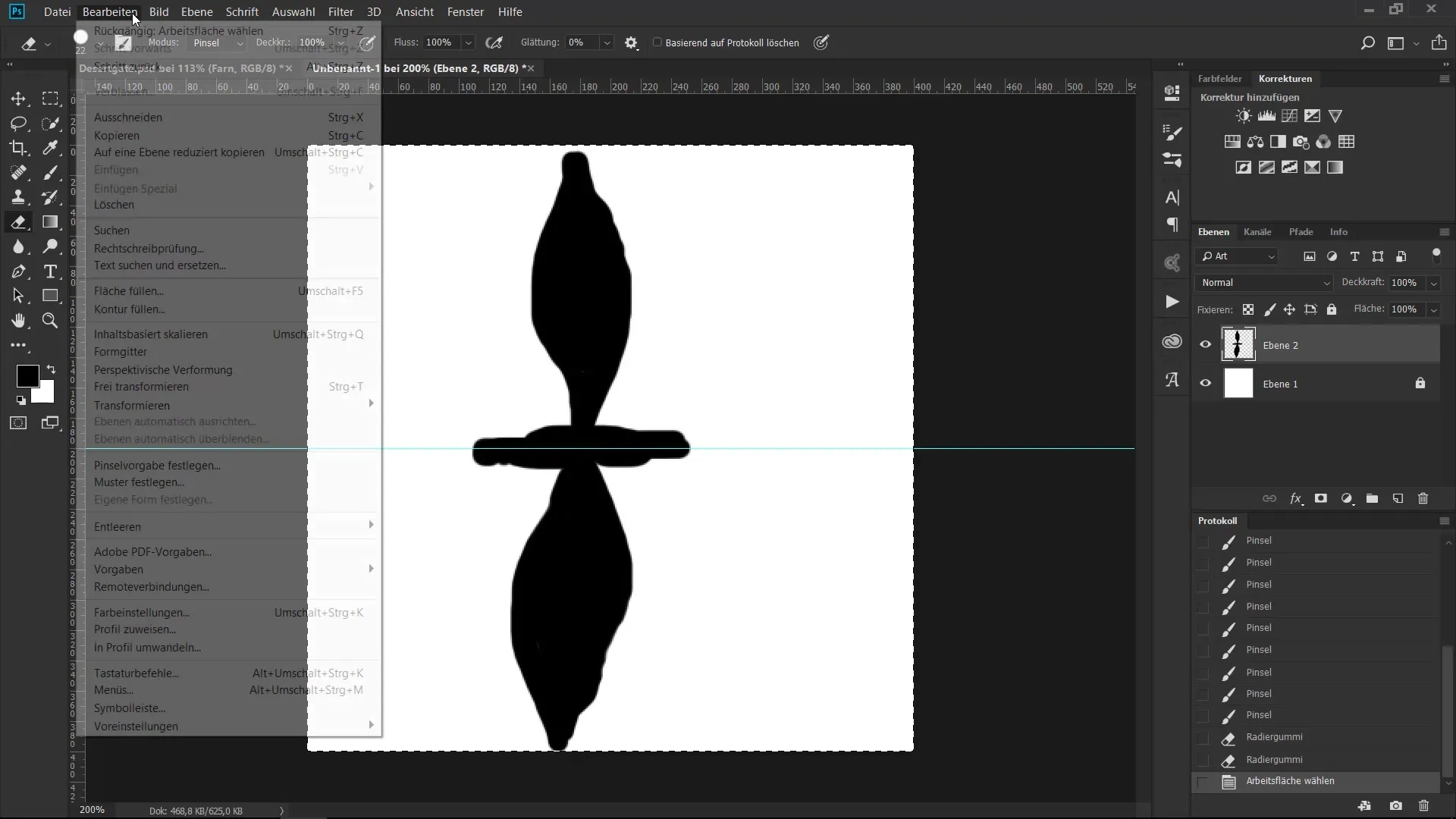Select the Rectangular Marquee tool

(x=50, y=99)
